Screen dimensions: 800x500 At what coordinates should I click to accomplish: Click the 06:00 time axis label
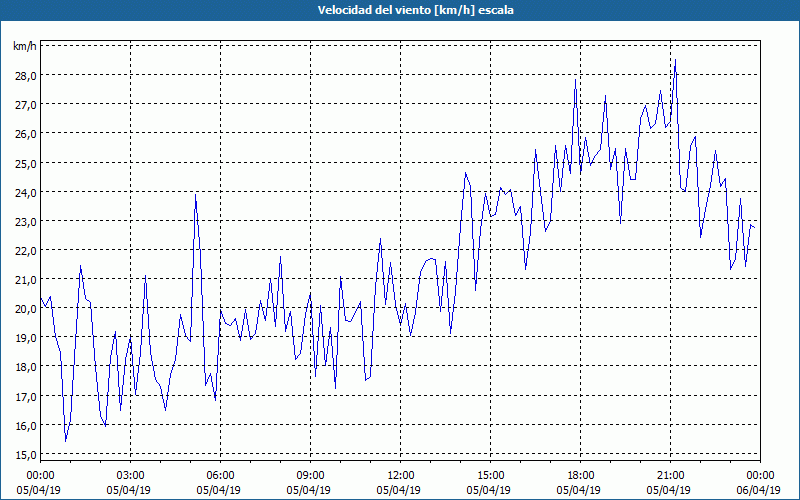pos(220,476)
